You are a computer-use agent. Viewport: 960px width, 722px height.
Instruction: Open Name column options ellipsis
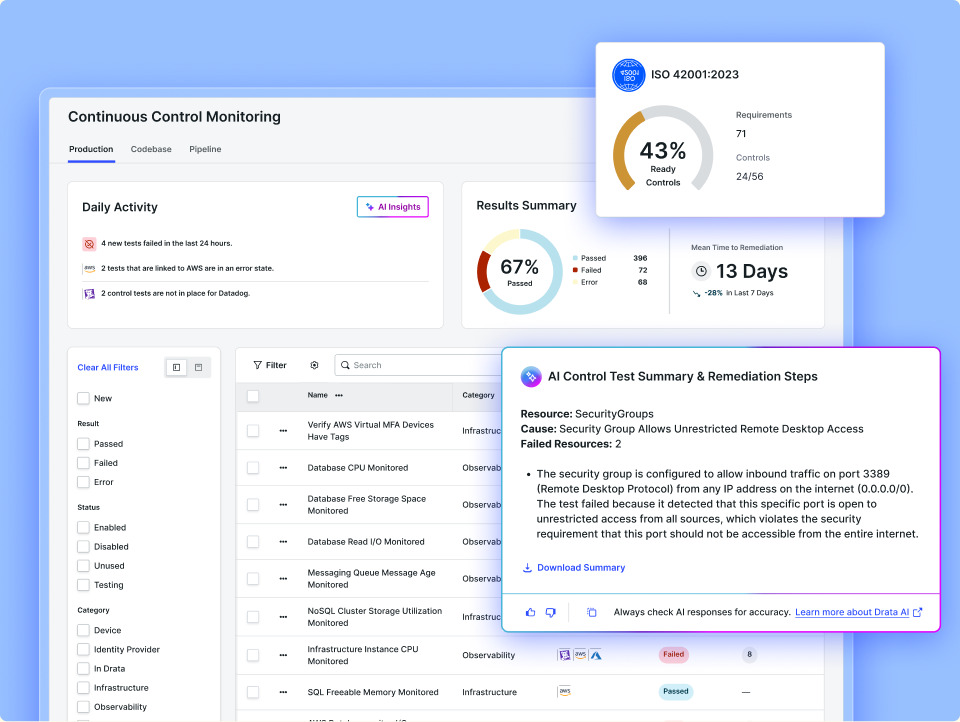click(339, 396)
